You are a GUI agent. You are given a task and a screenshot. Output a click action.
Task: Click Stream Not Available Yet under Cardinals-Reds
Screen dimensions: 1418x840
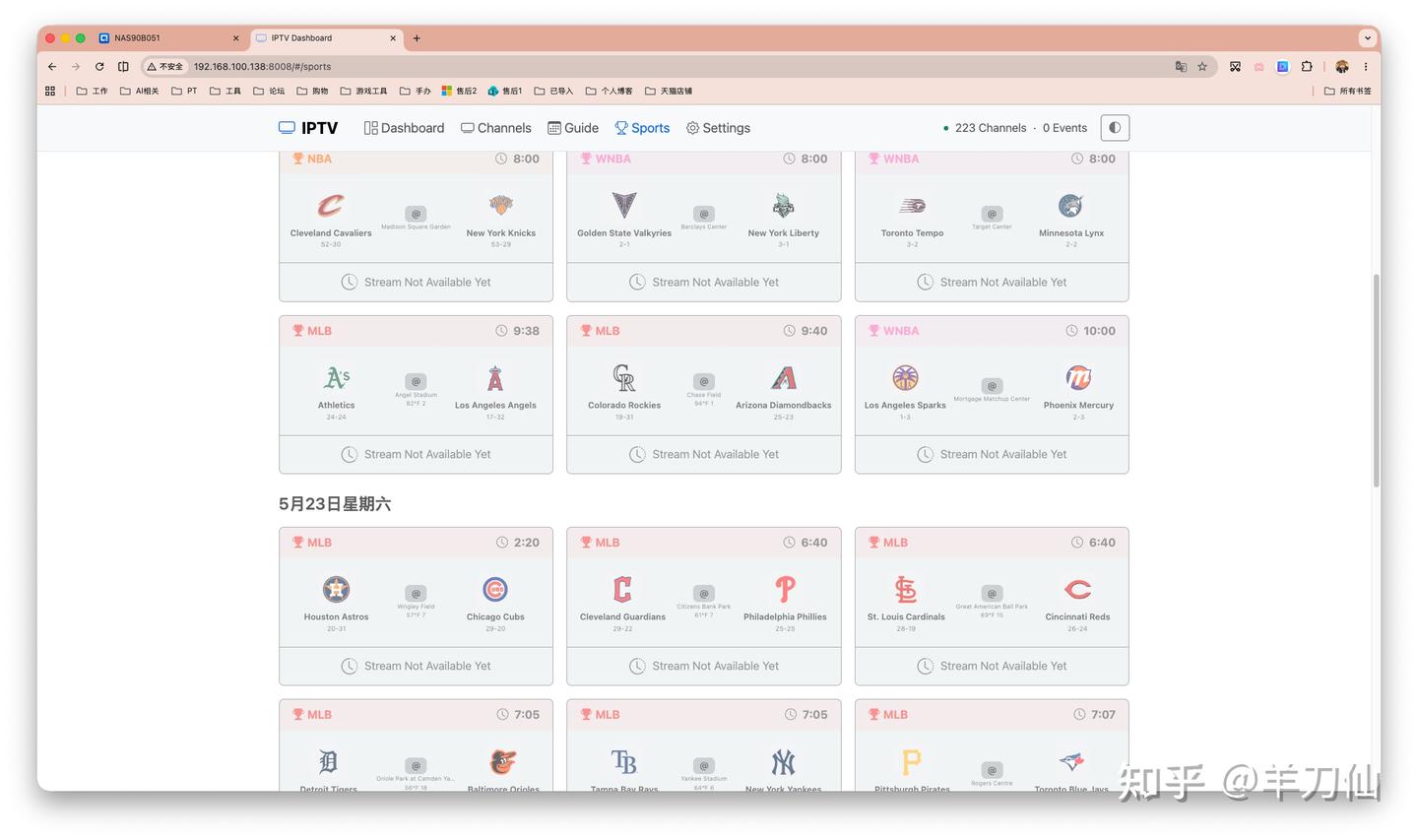[992, 666]
